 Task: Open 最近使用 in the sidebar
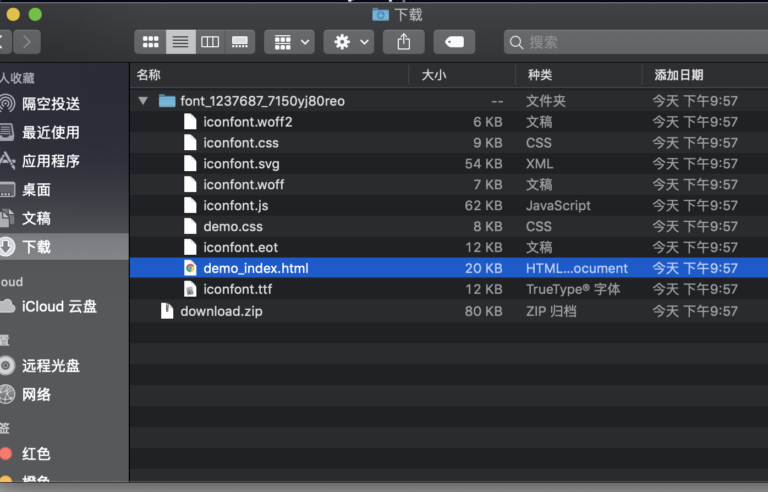click(x=51, y=132)
